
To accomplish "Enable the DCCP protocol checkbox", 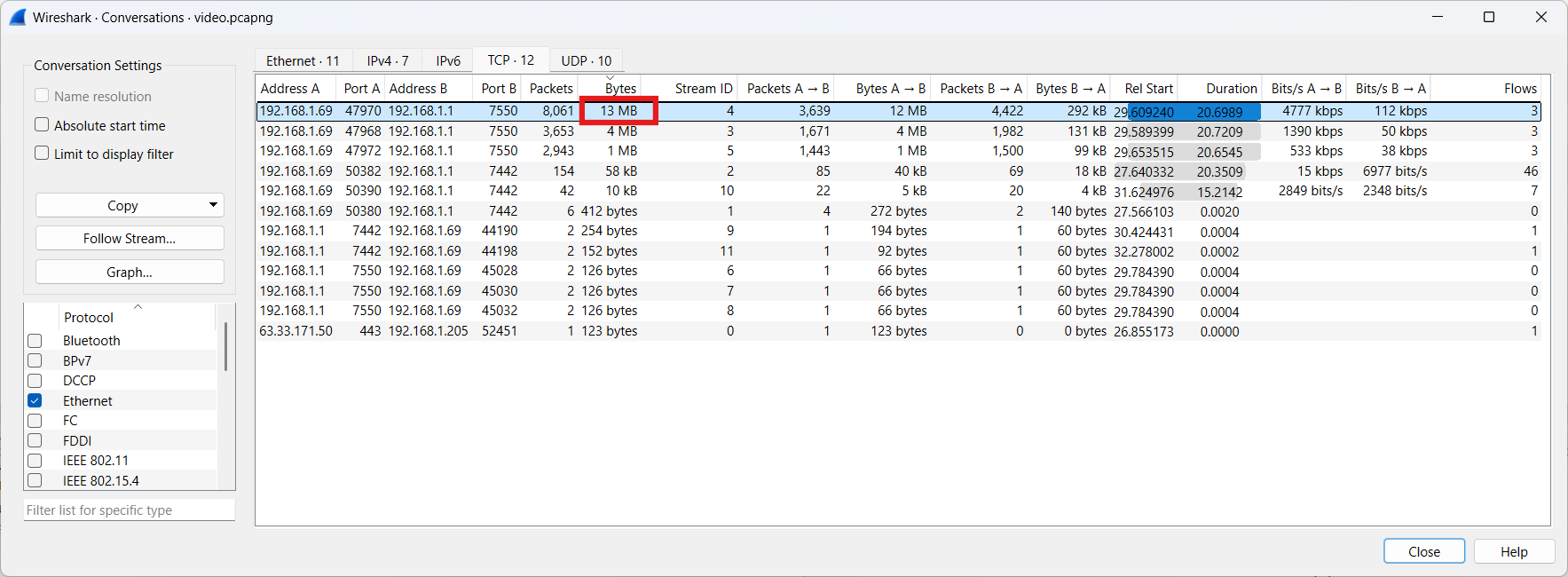I will coord(35,381).
